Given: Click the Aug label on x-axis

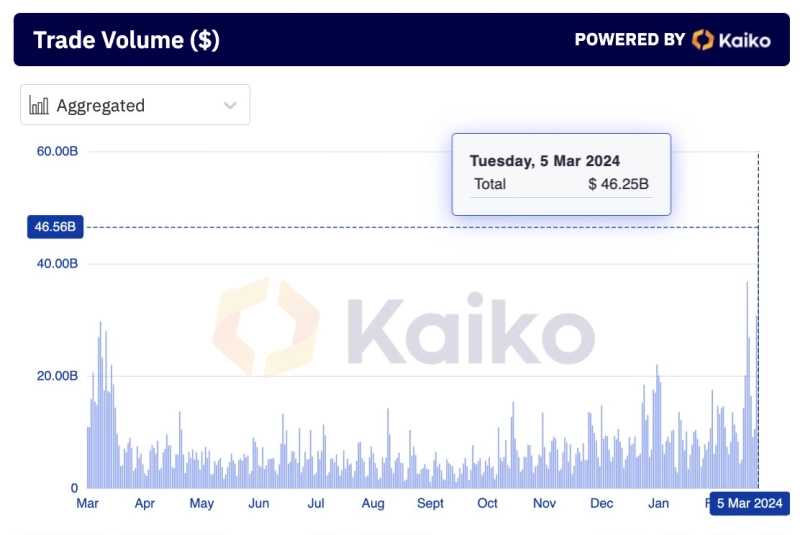Looking at the screenshot, I should pyautogui.click(x=373, y=503).
